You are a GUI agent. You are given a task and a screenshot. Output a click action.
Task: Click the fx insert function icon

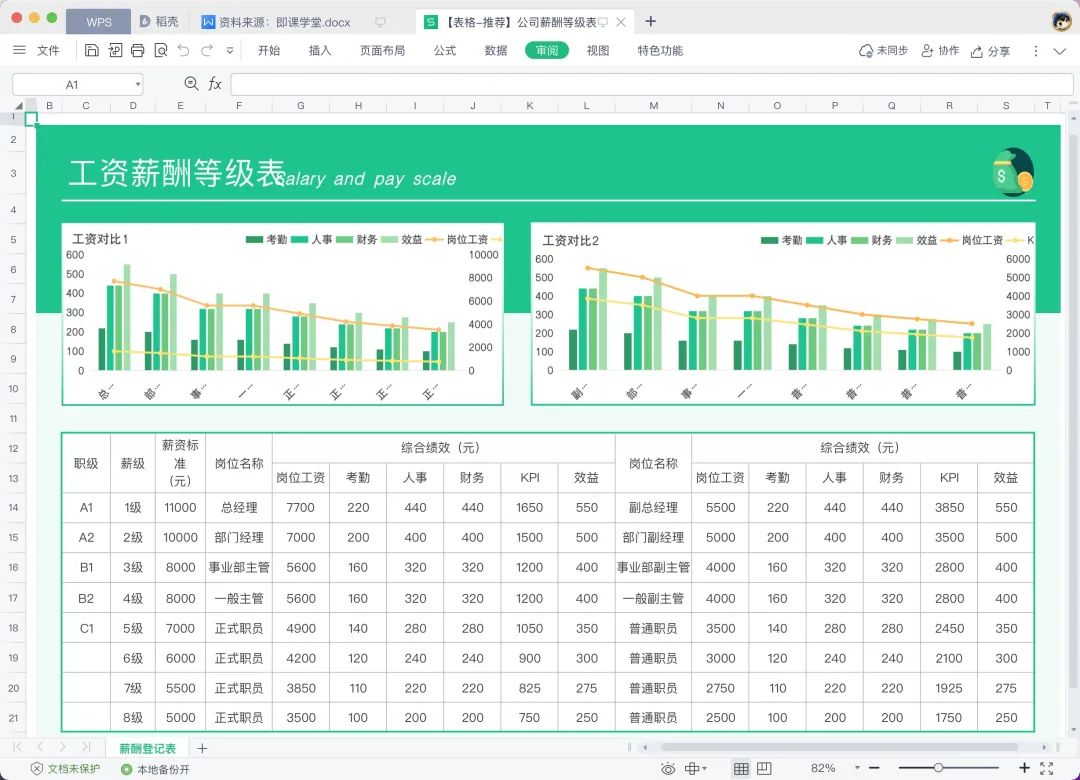[x=215, y=84]
